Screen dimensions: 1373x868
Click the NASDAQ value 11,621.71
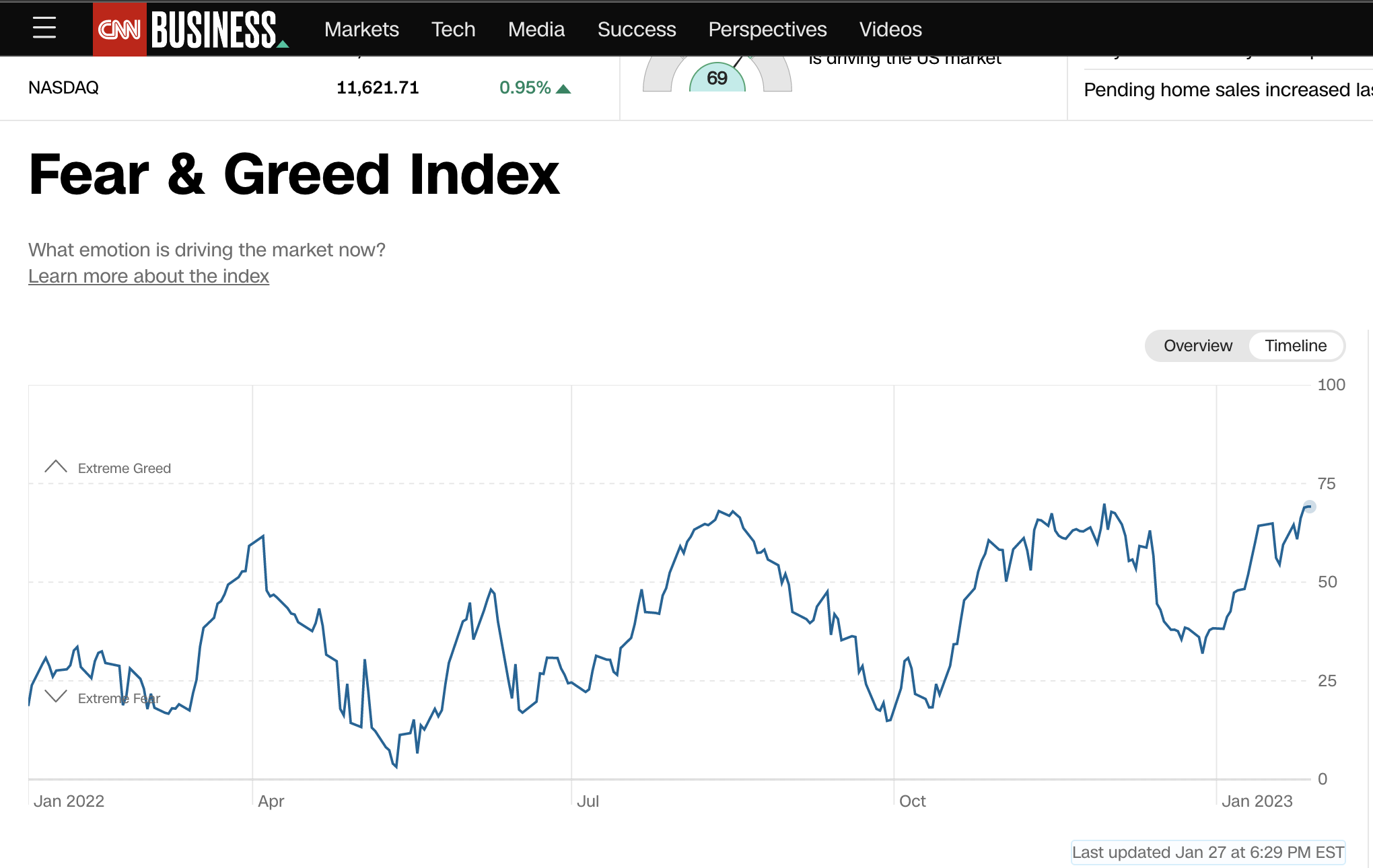pos(378,87)
